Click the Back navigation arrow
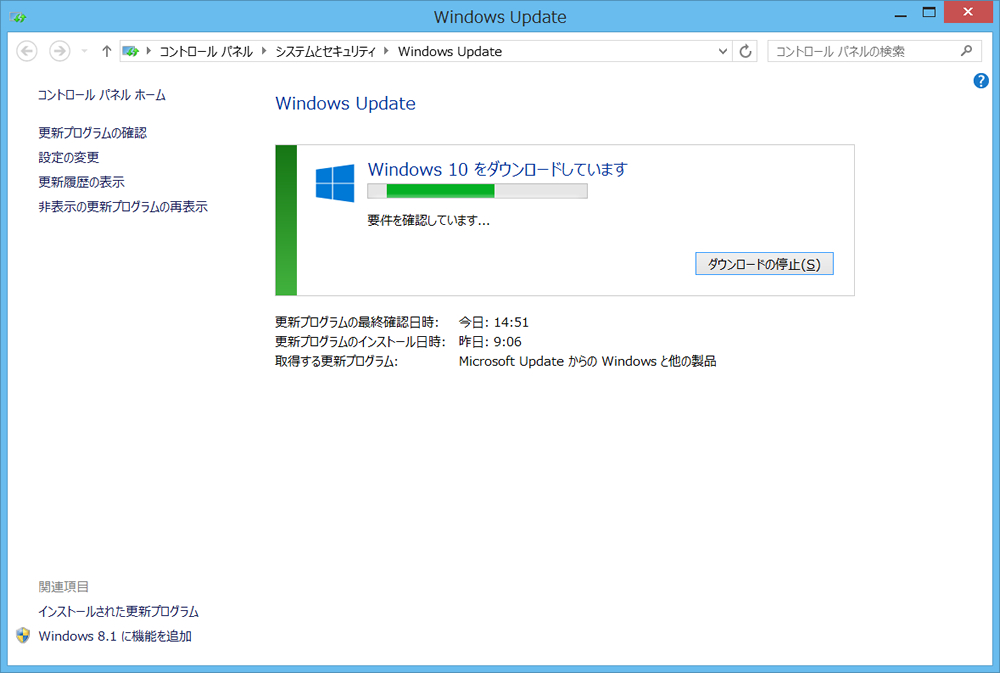 tap(27, 51)
